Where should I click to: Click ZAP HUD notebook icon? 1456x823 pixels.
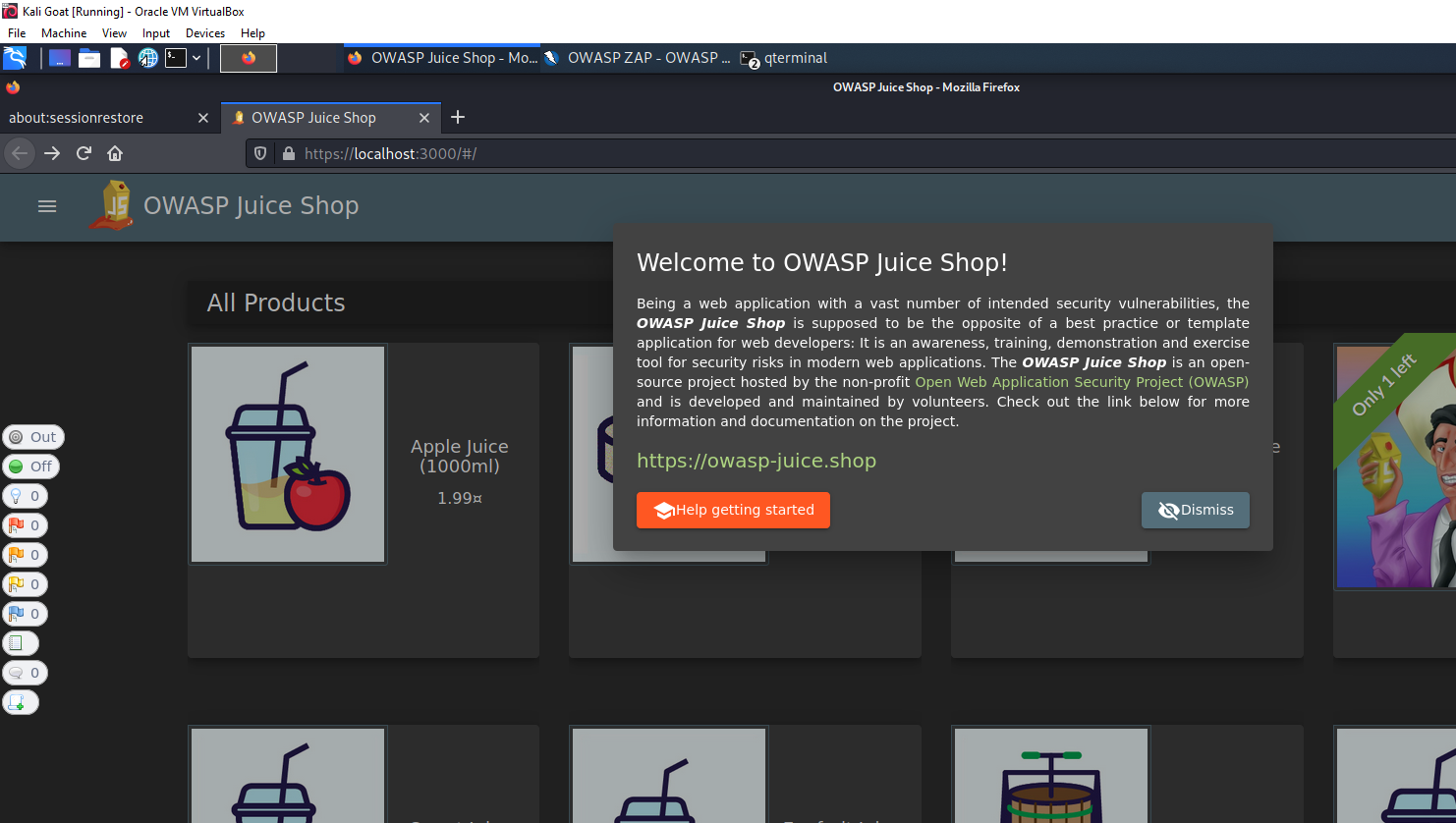click(21, 643)
